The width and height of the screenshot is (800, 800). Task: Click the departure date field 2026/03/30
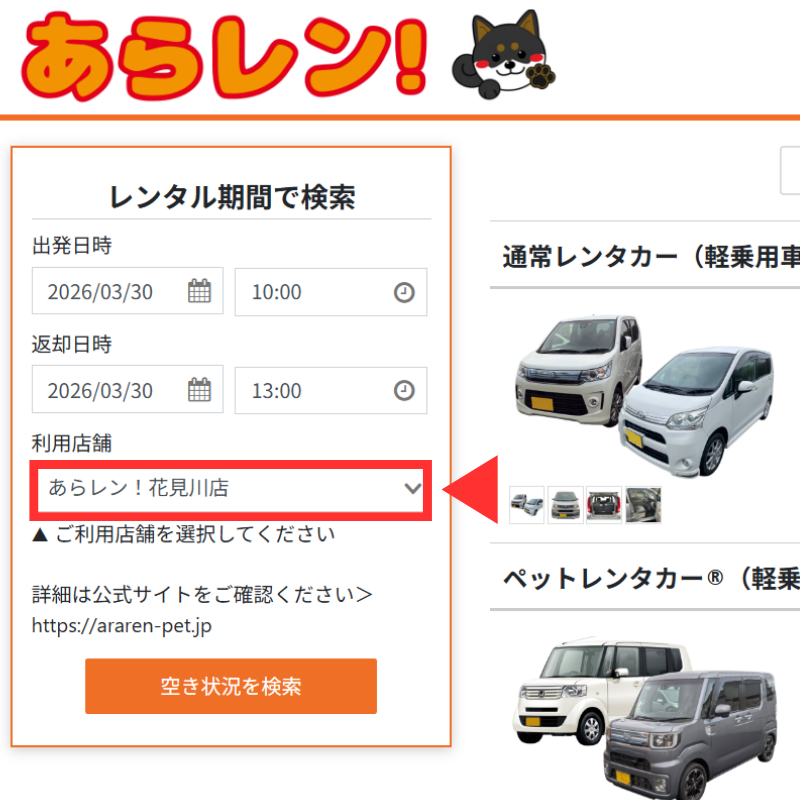coord(128,291)
